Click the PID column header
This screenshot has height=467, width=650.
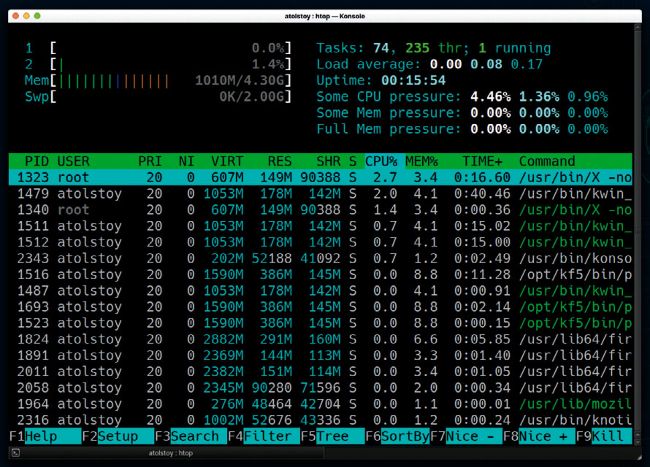coord(36,160)
